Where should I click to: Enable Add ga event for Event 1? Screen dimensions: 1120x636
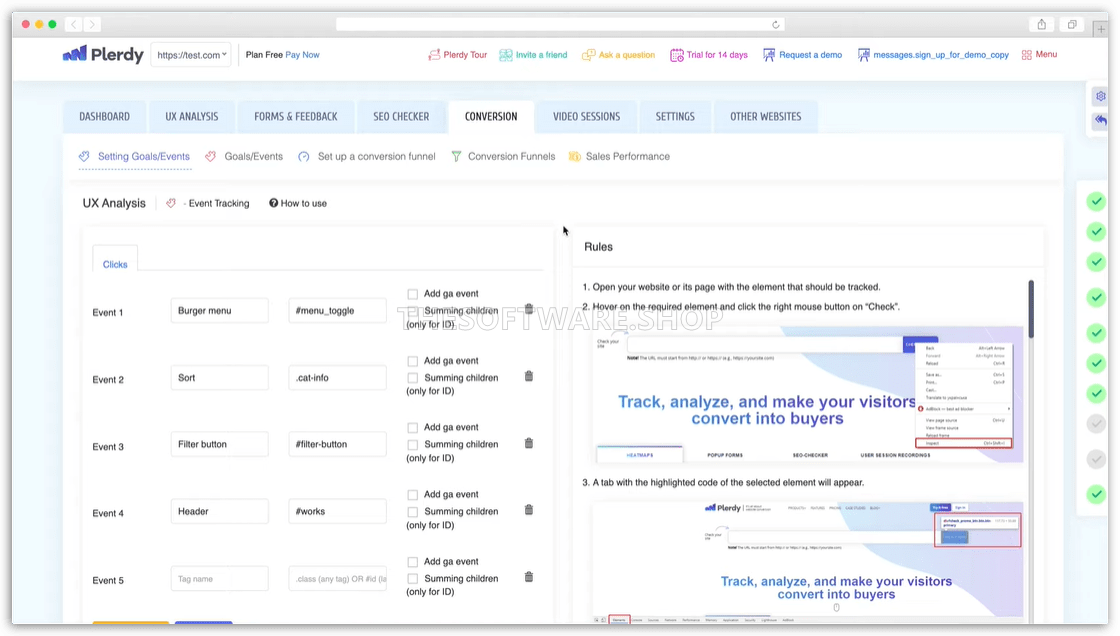[412, 294]
